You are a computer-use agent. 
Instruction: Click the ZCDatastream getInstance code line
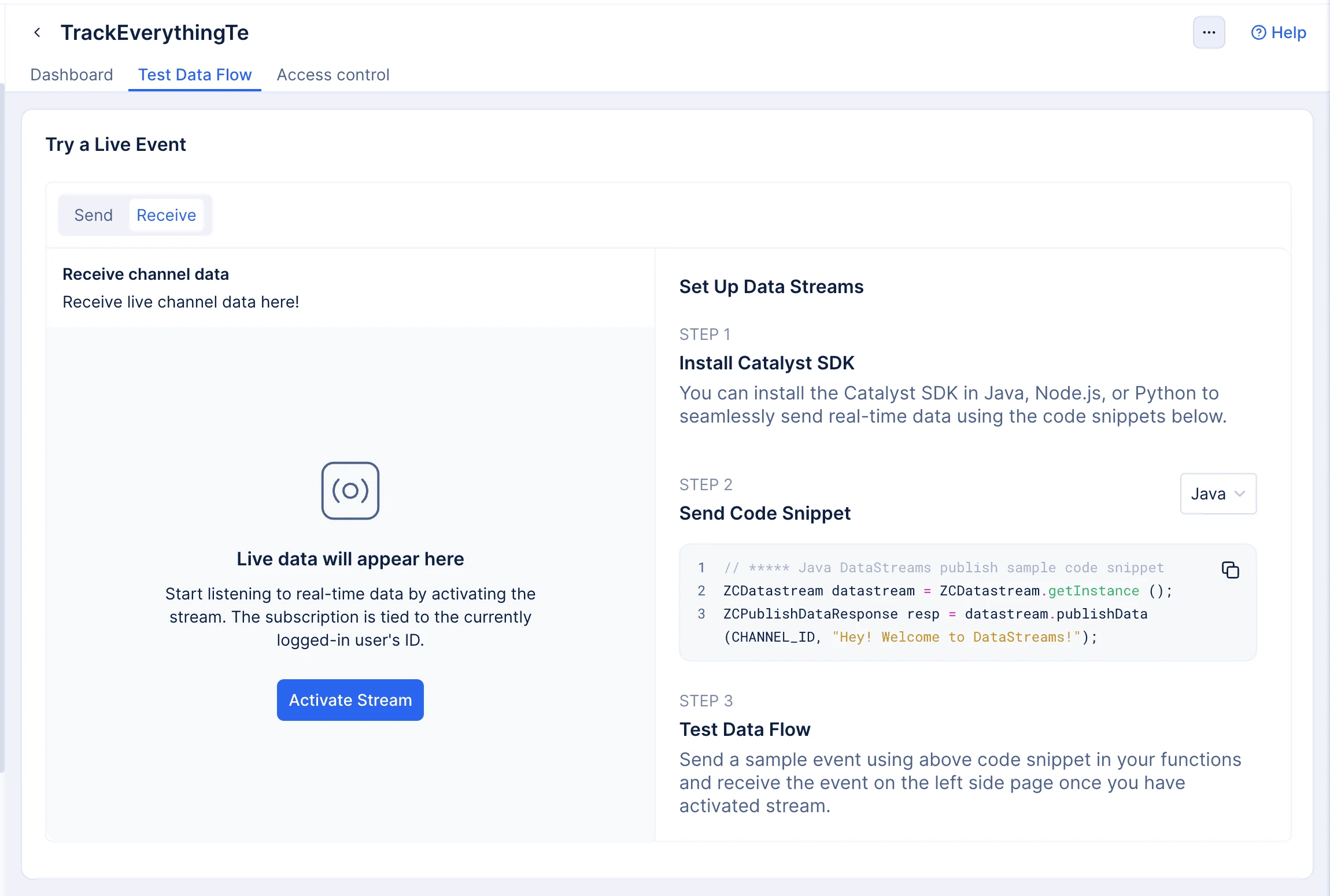click(x=948, y=591)
